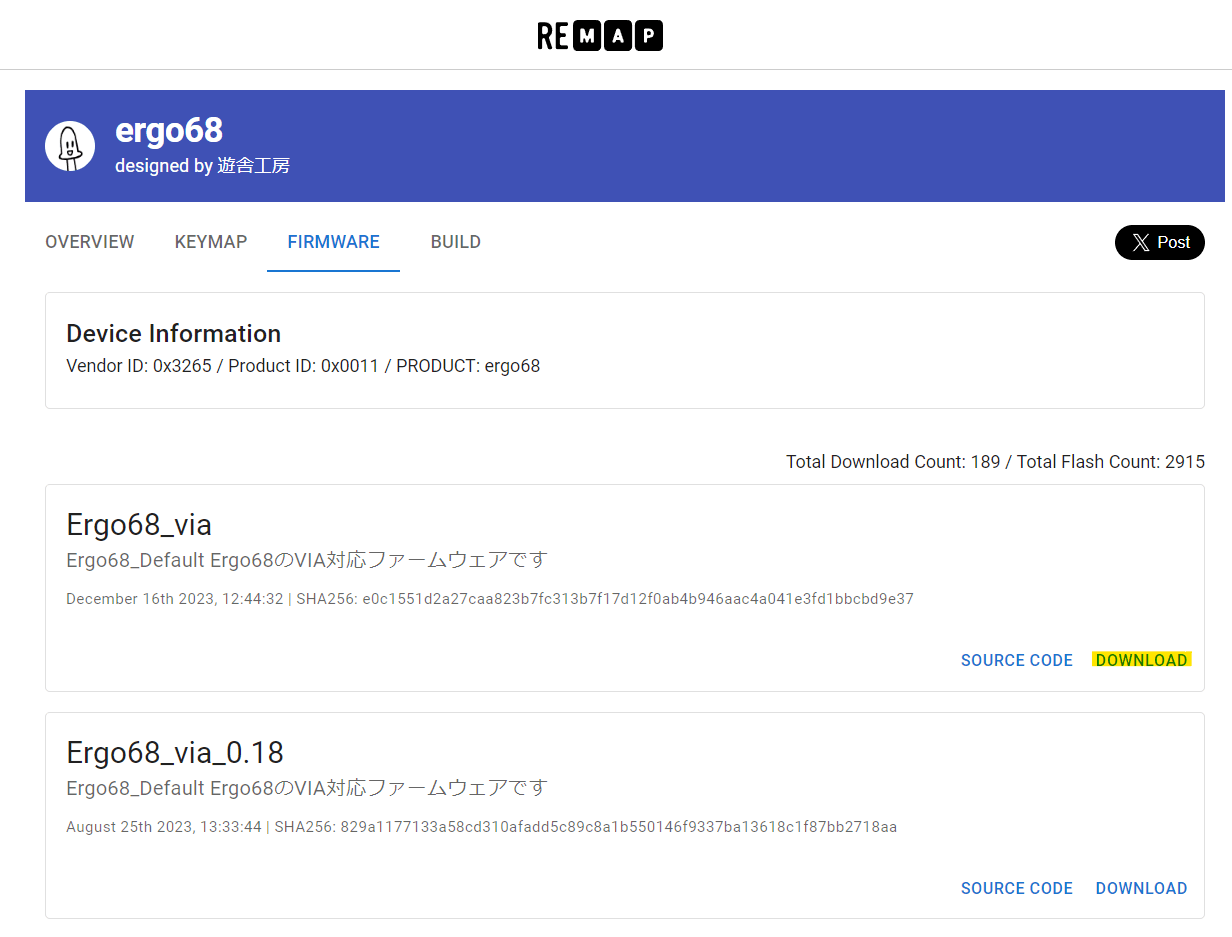Click the Ergo68_via description text

click(x=307, y=560)
